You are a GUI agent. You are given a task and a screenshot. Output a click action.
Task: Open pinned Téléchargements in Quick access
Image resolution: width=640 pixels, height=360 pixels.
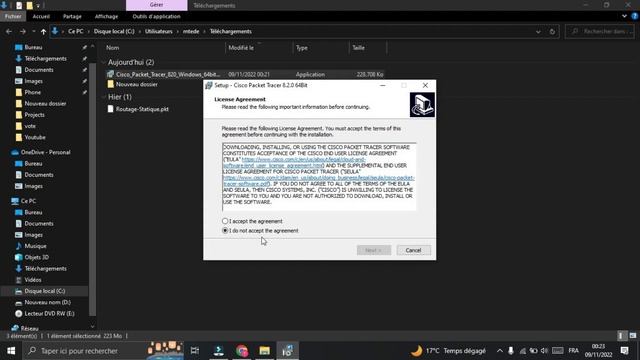click(45, 59)
